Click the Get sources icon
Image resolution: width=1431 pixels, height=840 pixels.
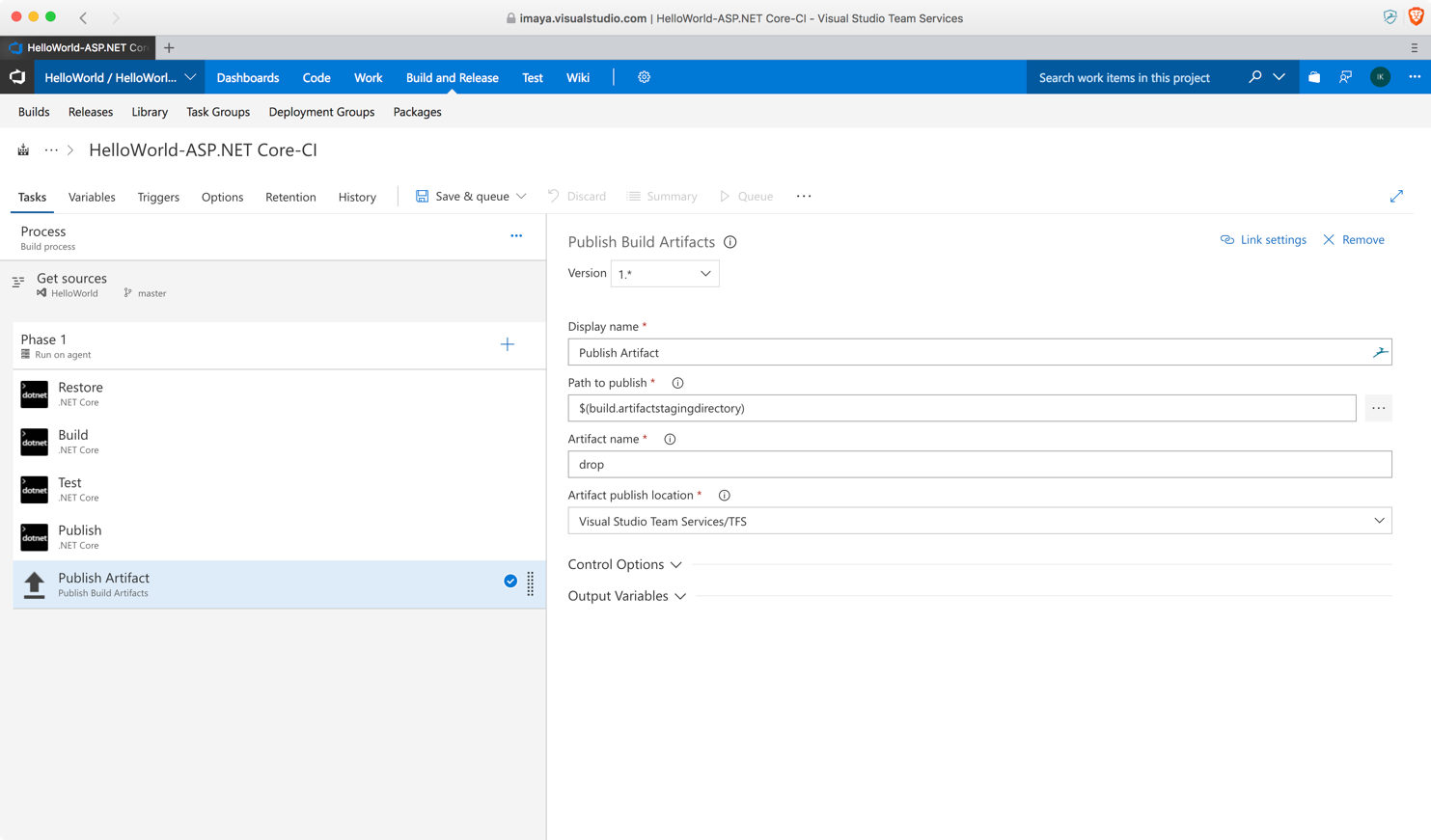(18, 283)
